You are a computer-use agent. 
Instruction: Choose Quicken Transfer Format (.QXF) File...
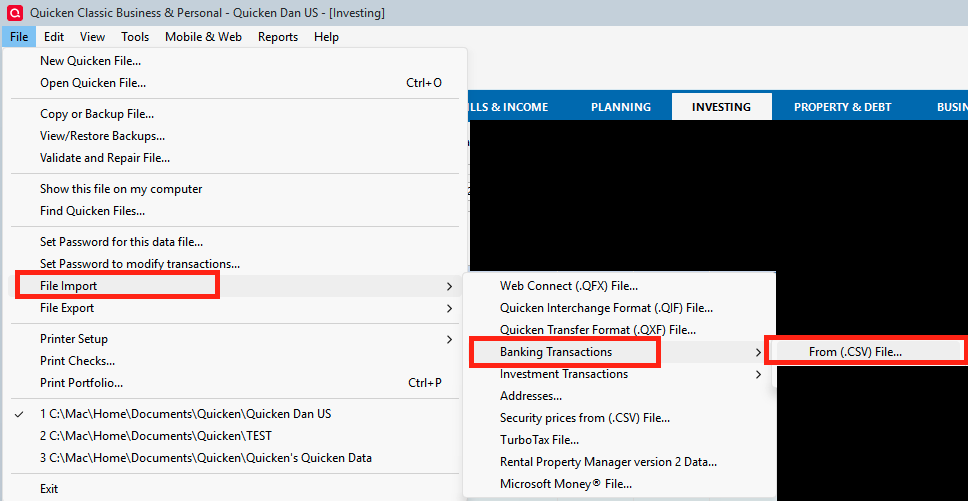[619, 329]
